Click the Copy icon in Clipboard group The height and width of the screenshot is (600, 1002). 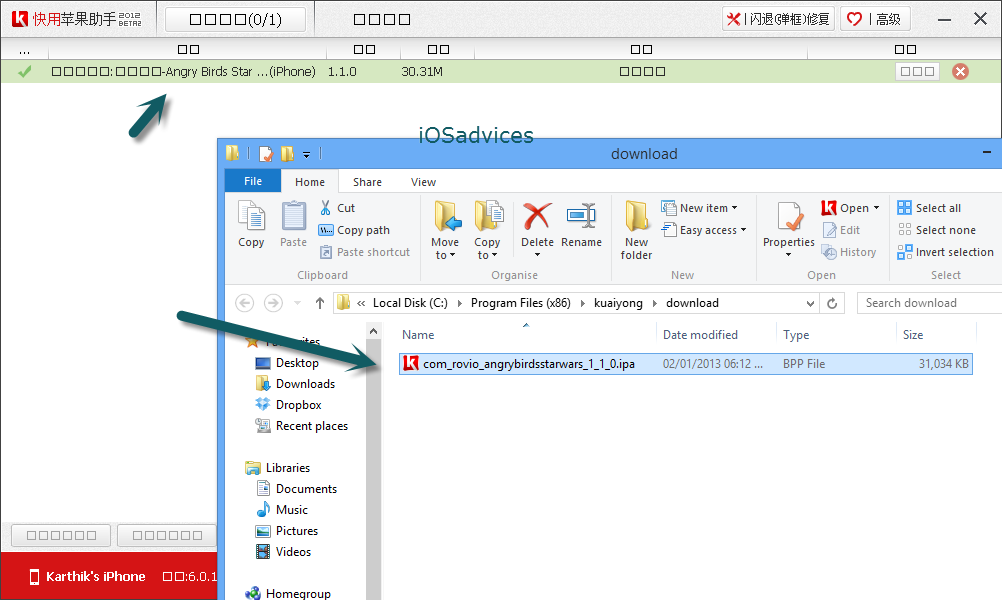[251, 218]
